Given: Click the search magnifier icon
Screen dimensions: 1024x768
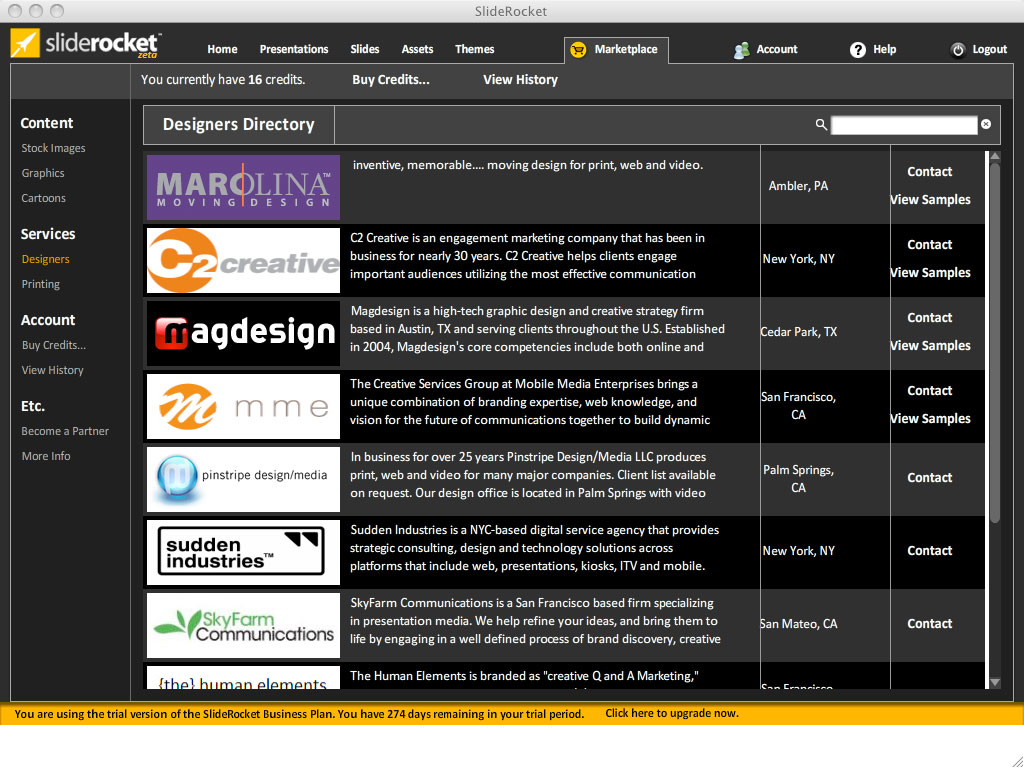Looking at the screenshot, I should 821,124.
